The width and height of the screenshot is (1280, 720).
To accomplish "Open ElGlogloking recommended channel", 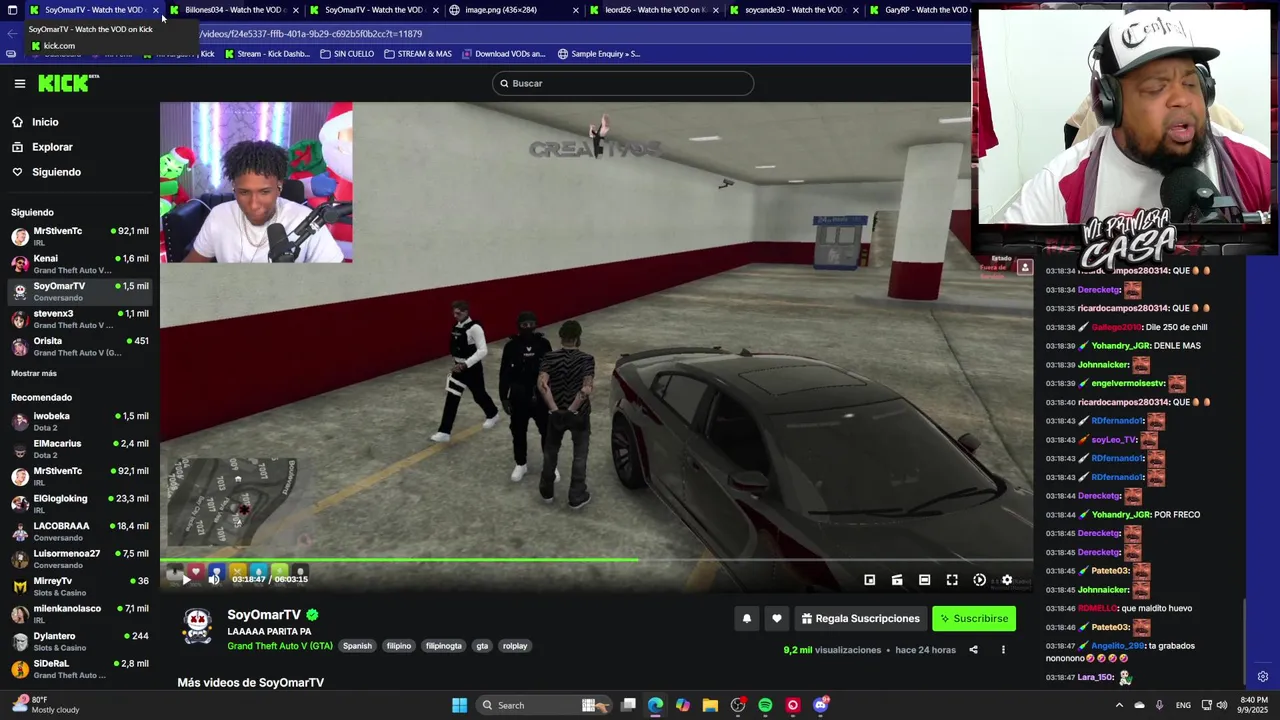I will [80, 503].
